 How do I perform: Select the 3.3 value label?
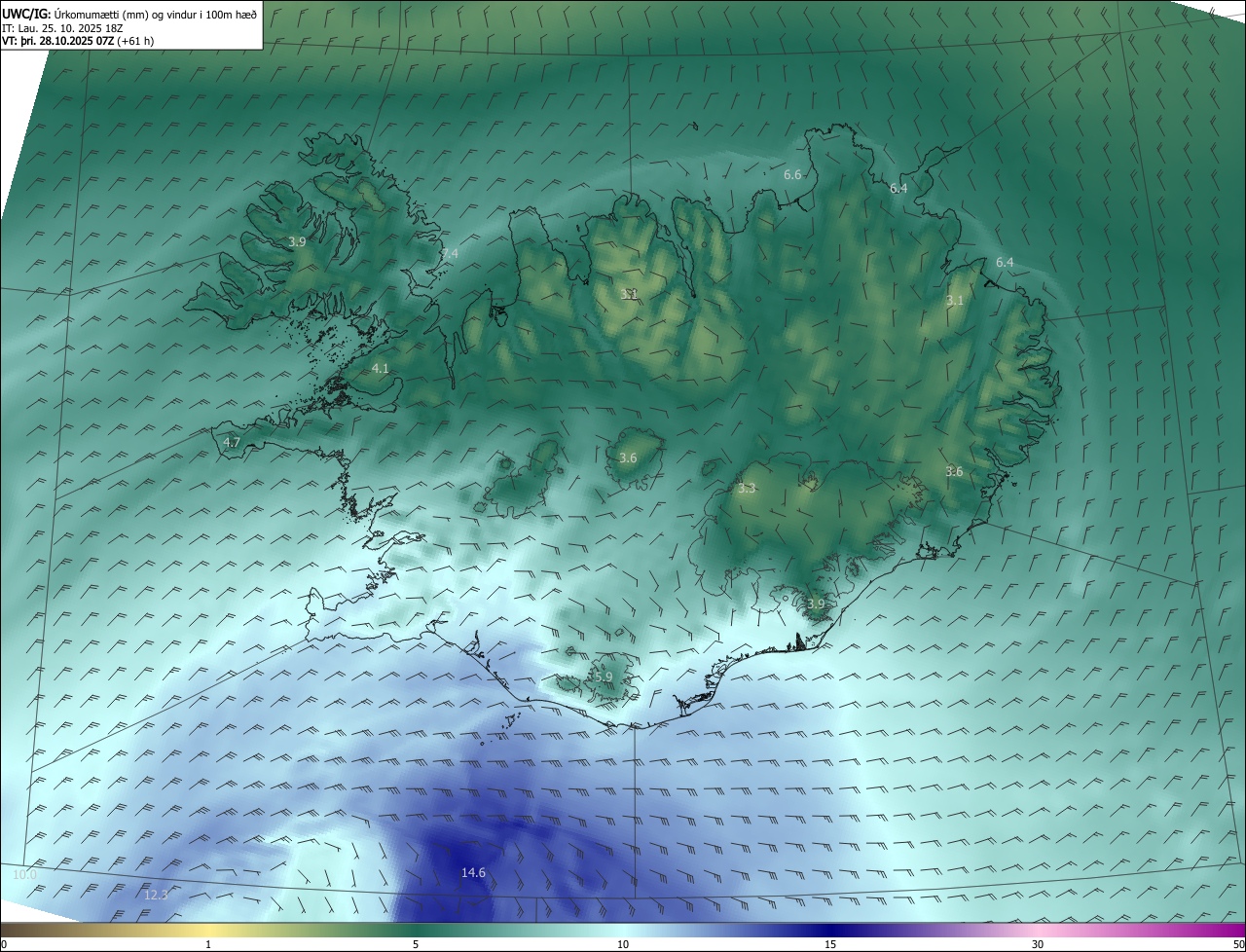pyautogui.click(x=747, y=489)
